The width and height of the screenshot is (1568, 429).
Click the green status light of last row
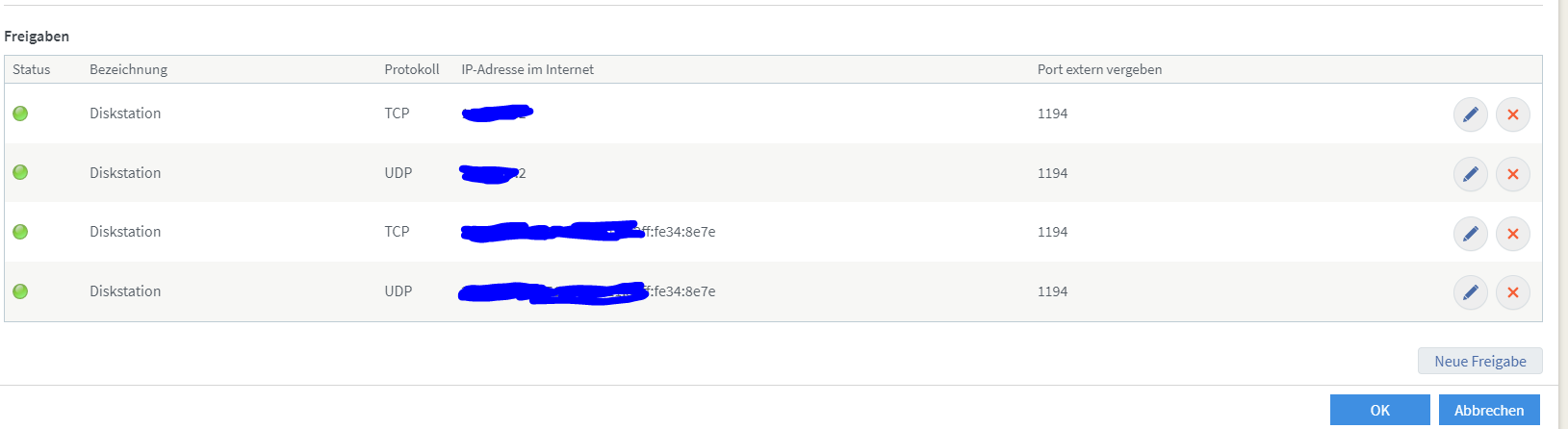(20, 291)
